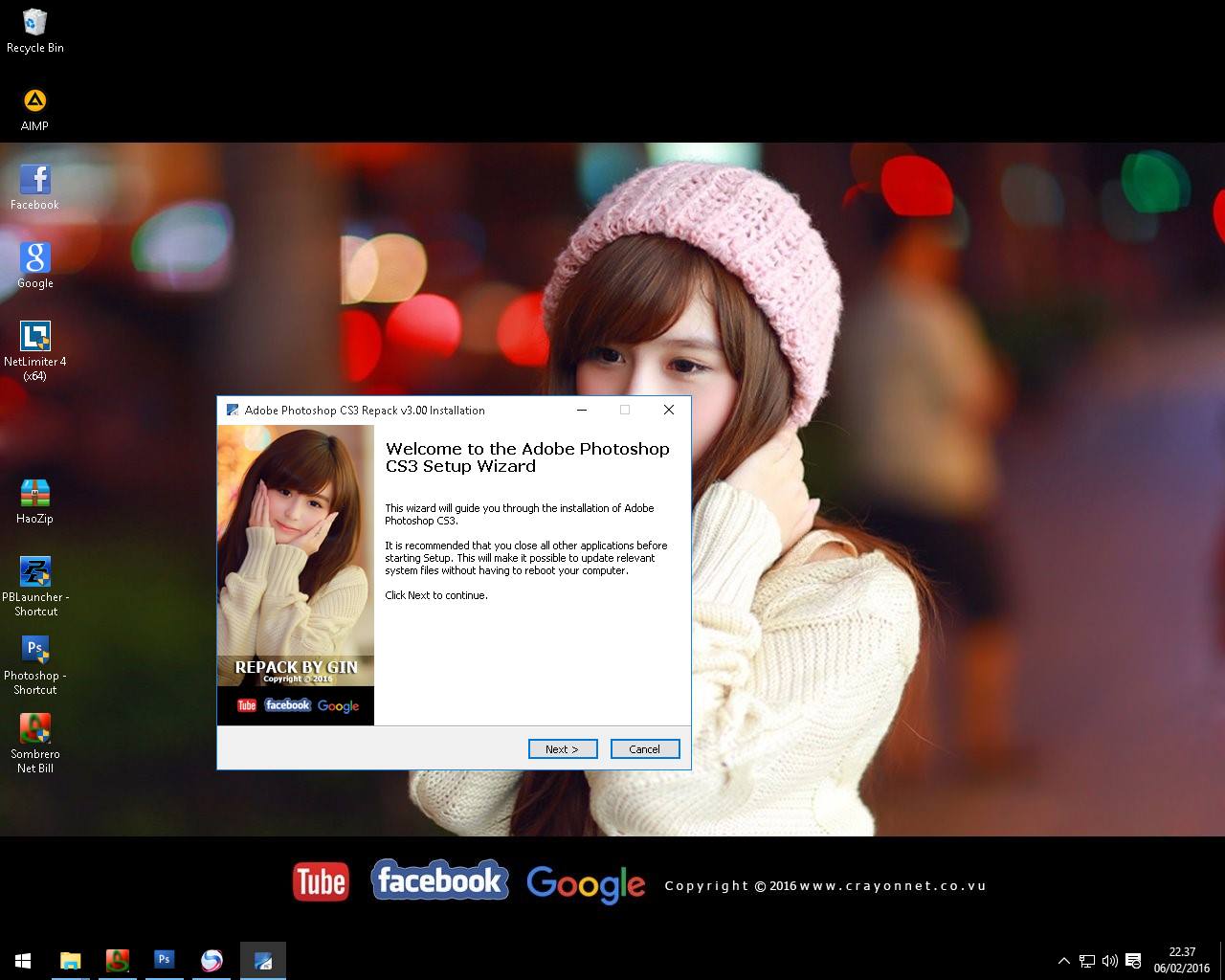Select the NetLimiter 4 (x64) desktop icon

[x=35, y=351]
